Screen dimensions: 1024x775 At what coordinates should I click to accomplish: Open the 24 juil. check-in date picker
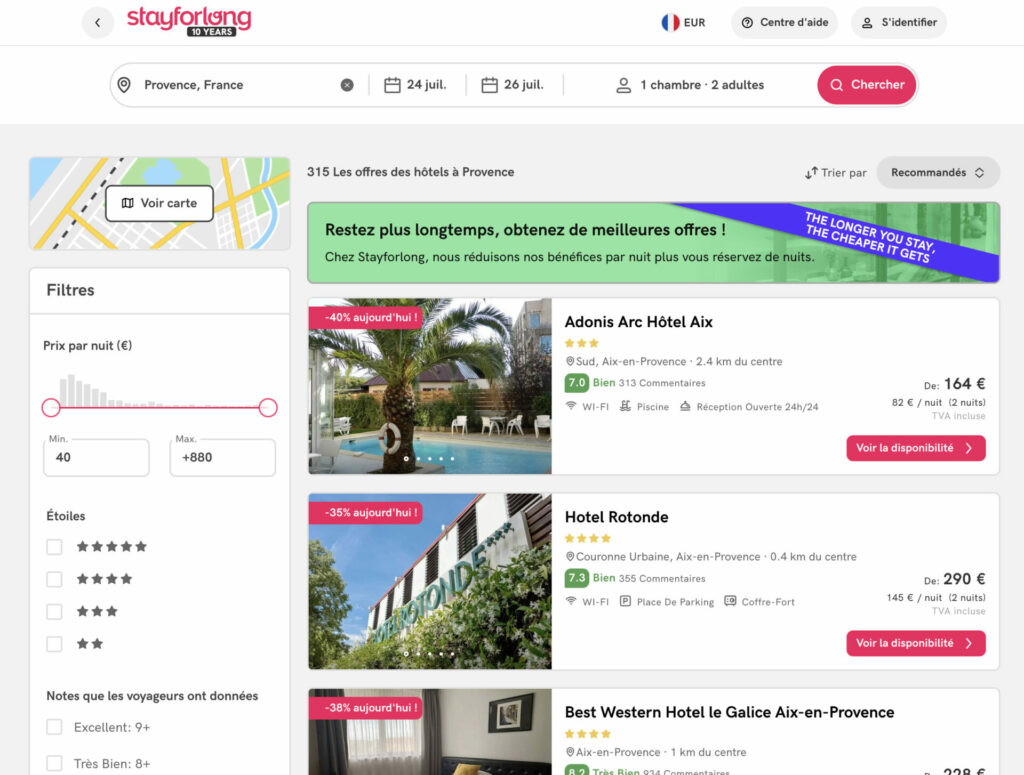pyautogui.click(x=416, y=85)
